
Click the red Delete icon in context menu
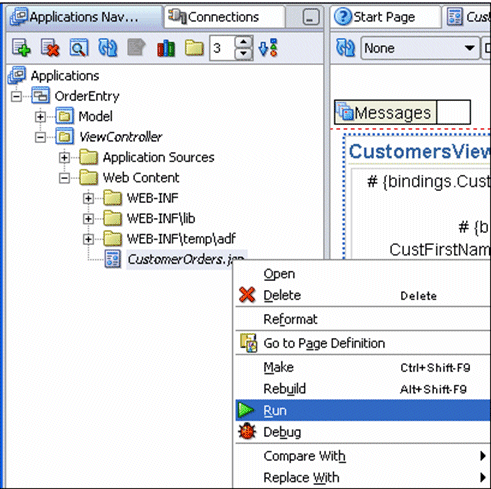tap(247, 295)
